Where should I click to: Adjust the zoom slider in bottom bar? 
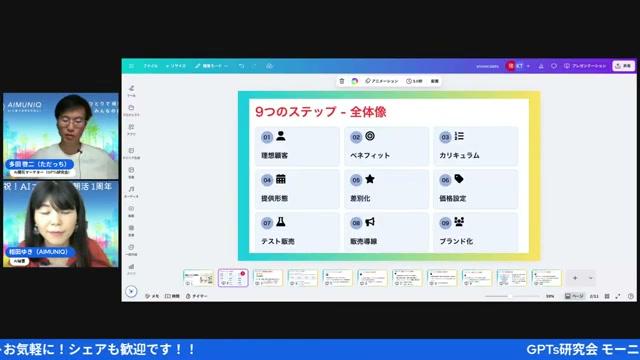512,296
